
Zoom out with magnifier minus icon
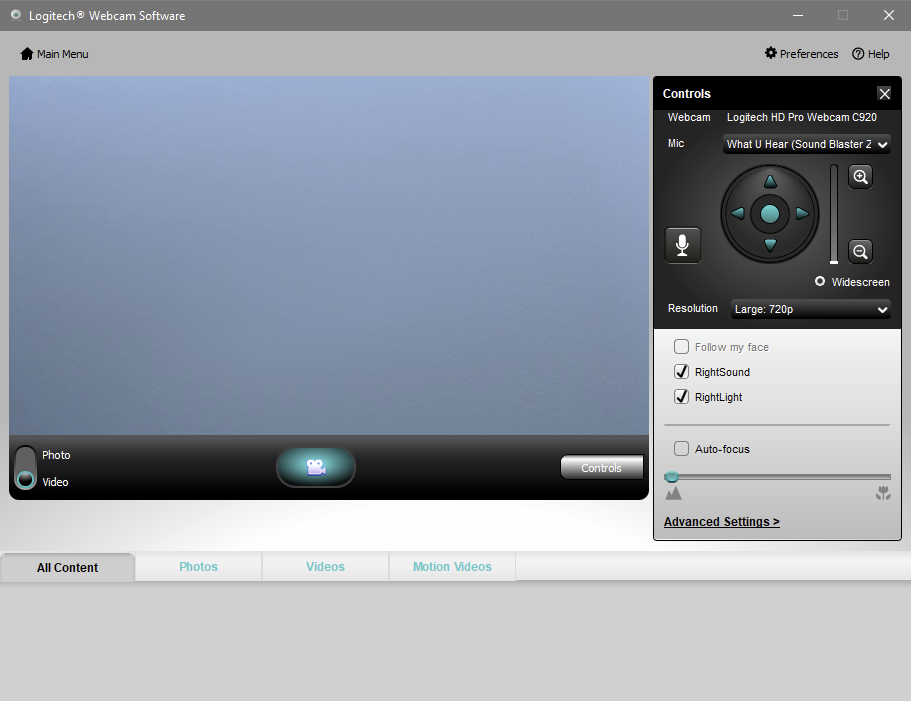coord(860,251)
